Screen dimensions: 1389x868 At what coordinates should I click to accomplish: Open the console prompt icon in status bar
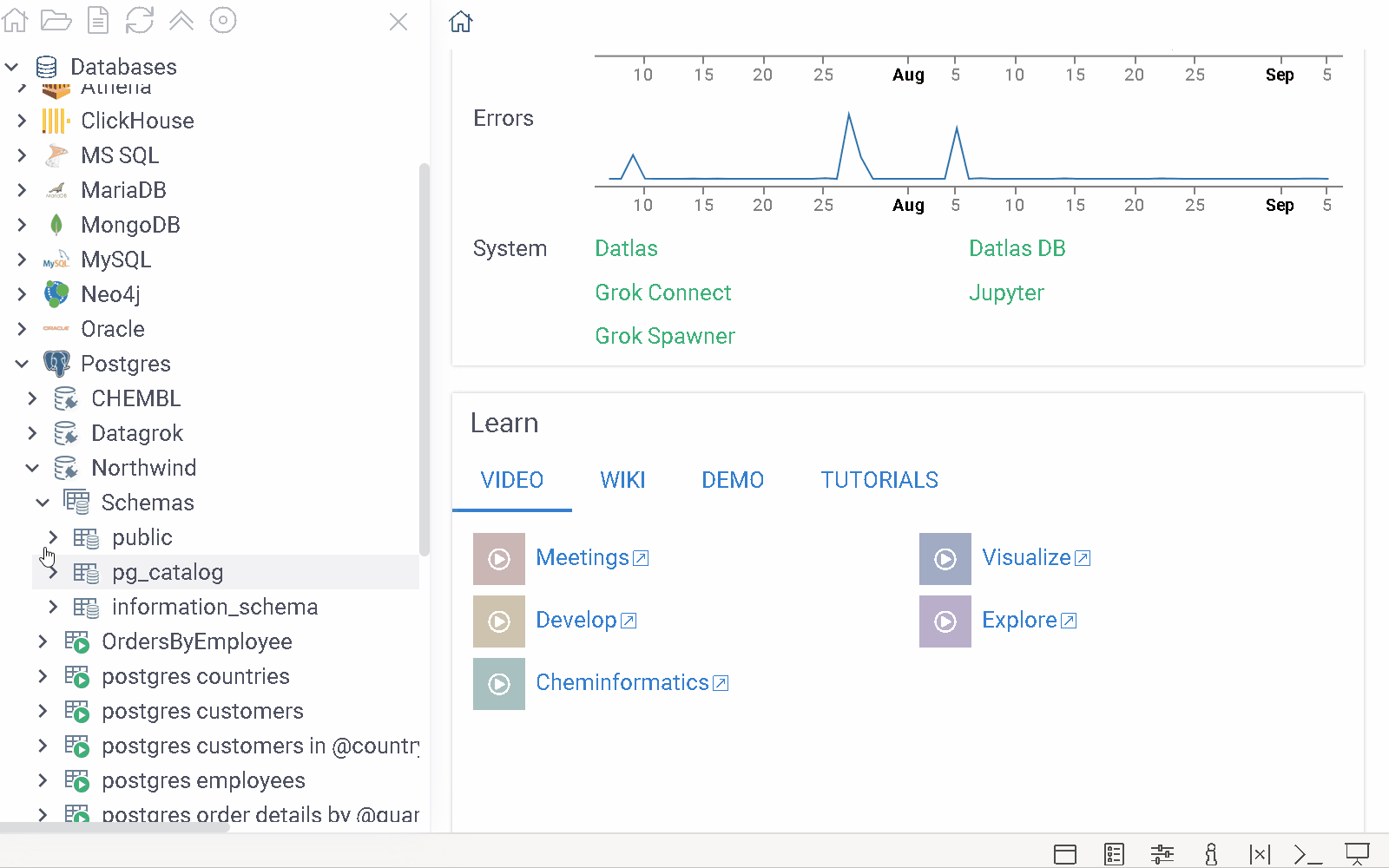[1307, 854]
